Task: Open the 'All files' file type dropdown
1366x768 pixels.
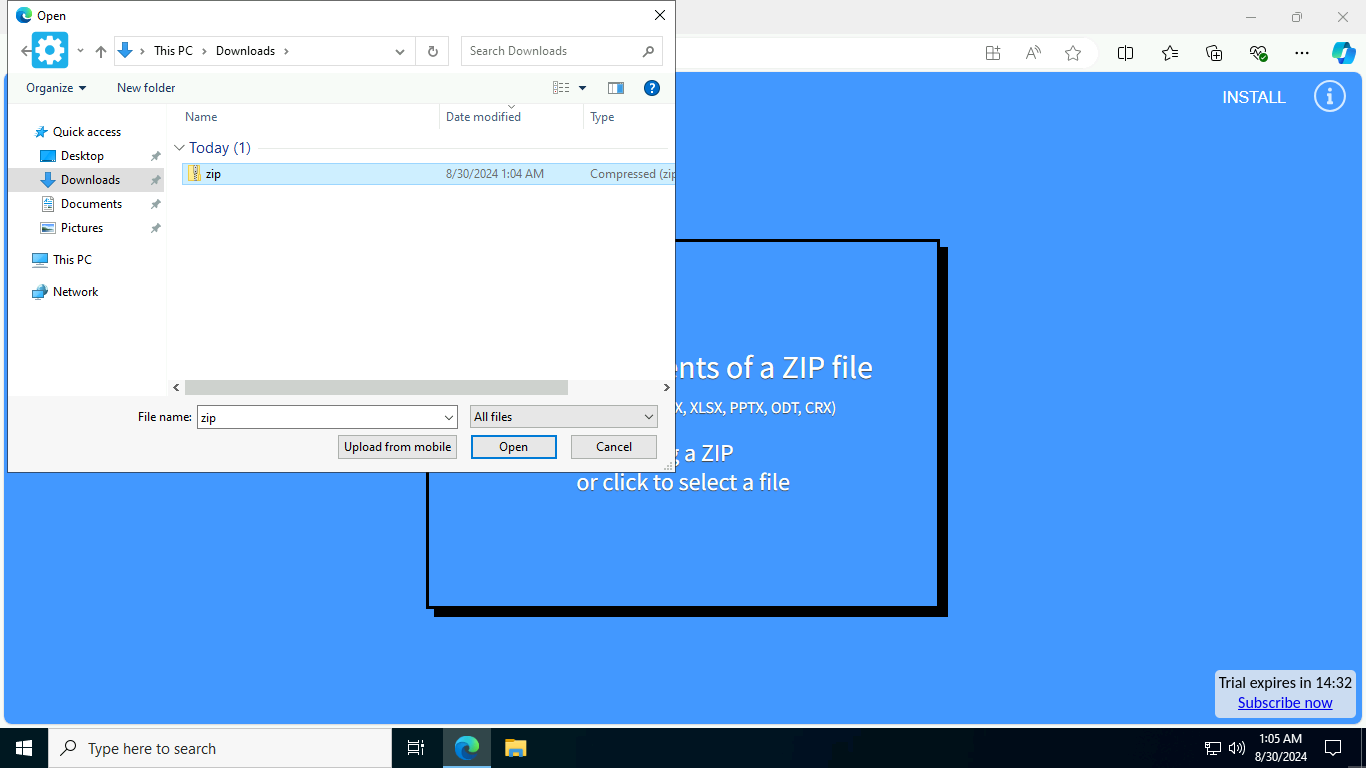Action: click(563, 416)
